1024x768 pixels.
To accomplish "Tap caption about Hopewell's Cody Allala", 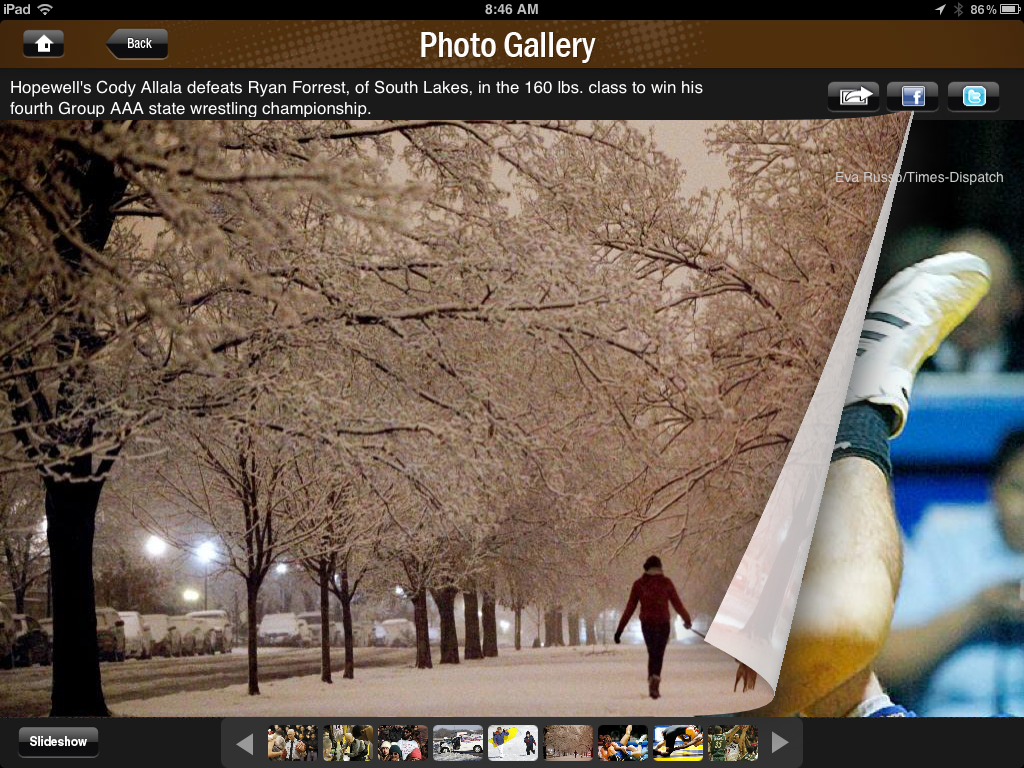I will pyautogui.click(x=356, y=97).
